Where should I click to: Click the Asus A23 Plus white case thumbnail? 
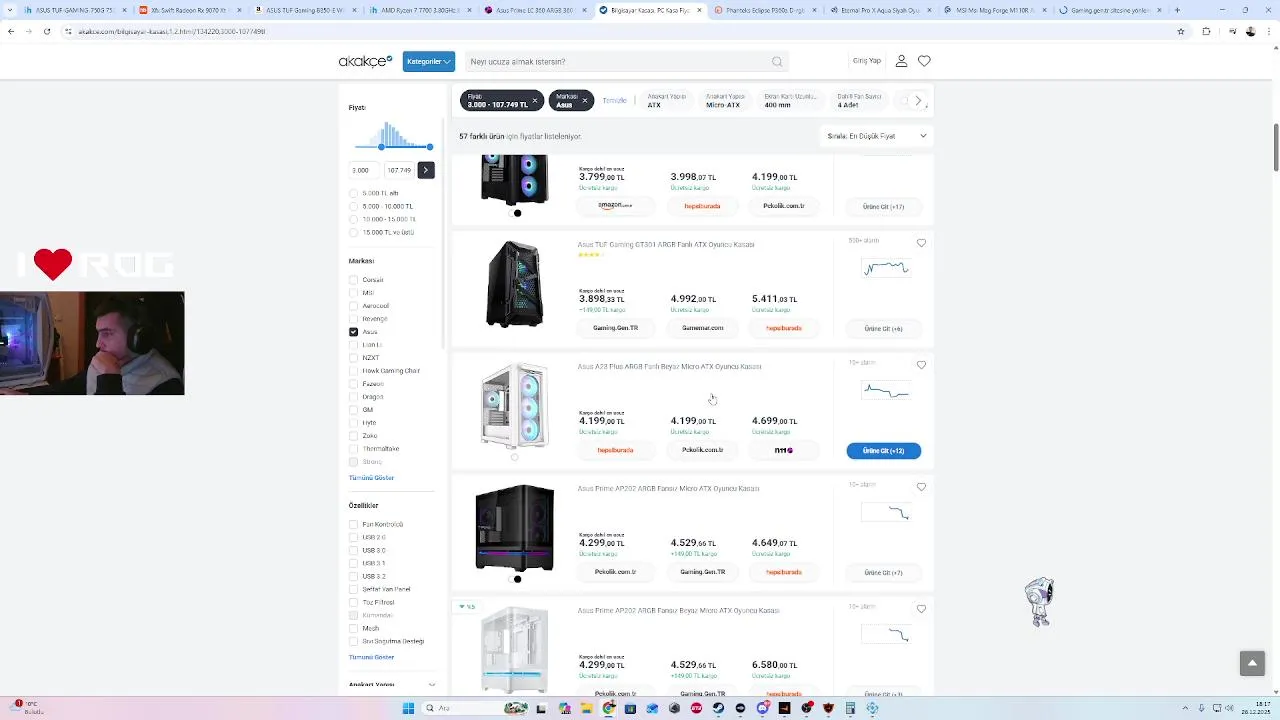pyautogui.click(x=514, y=406)
